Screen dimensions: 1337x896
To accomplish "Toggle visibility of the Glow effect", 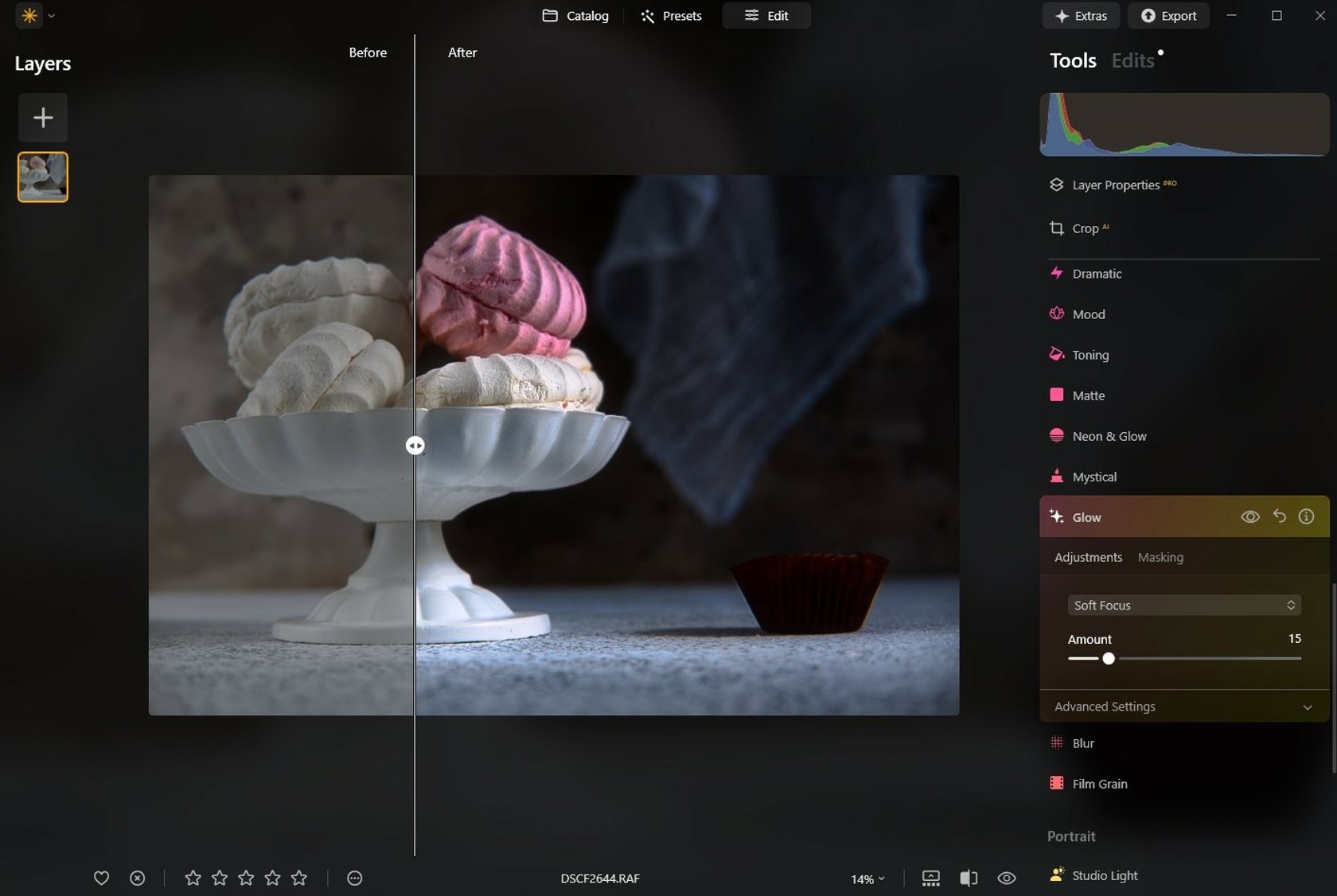I will coord(1249,516).
